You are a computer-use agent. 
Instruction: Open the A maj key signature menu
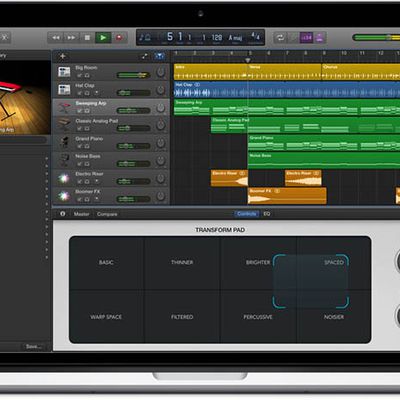235,37
